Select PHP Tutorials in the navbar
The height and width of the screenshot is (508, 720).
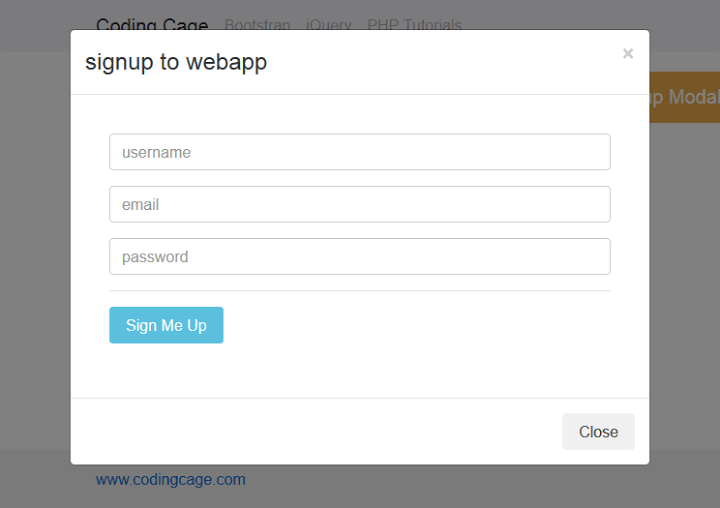point(414,25)
